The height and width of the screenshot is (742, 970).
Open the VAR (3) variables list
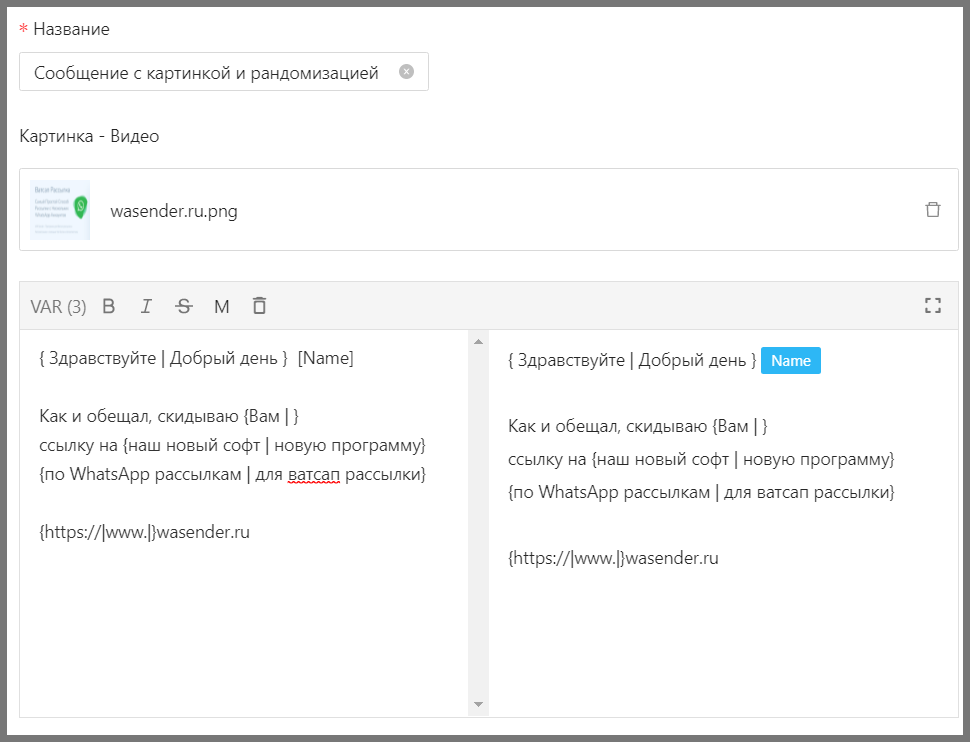58,306
